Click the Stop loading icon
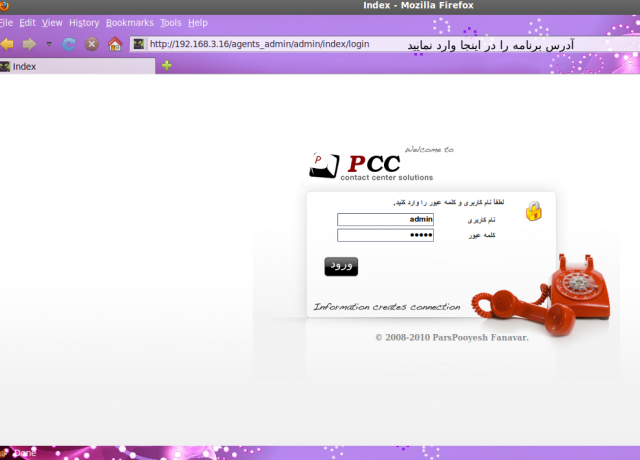Screen dimensions: 640x460 tap(91, 44)
